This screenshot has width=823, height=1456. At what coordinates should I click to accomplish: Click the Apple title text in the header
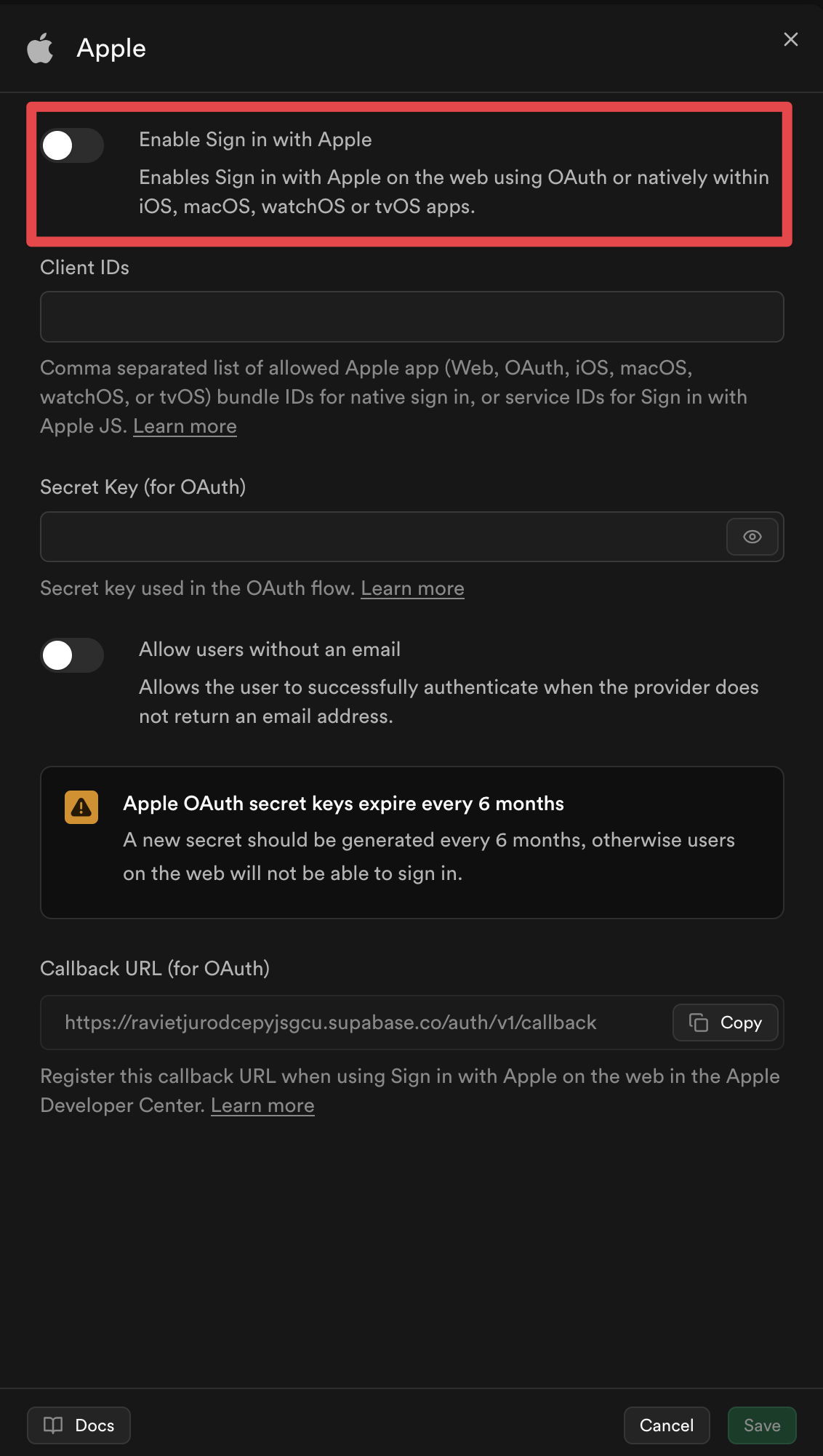[111, 48]
